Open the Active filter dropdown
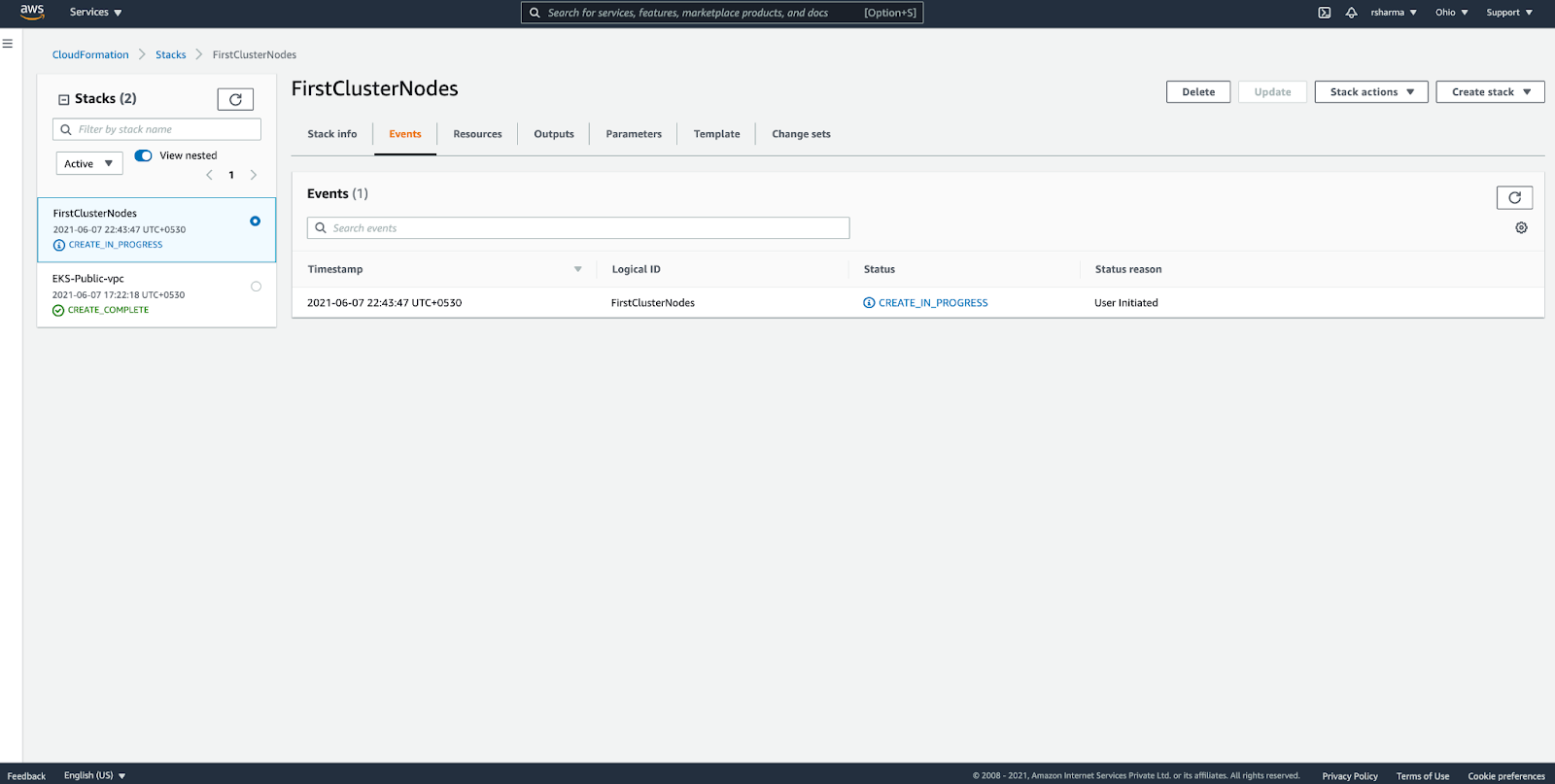 point(89,164)
